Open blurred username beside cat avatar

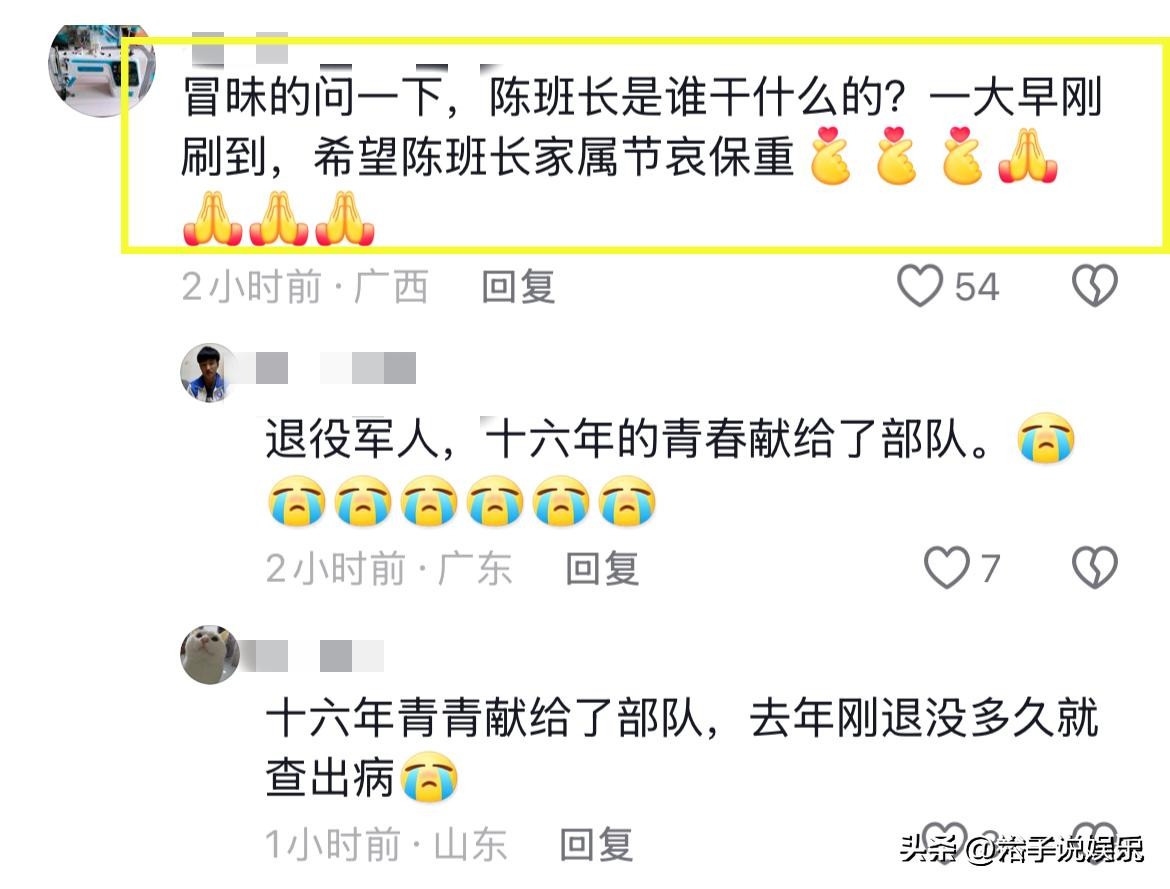pos(319,656)
